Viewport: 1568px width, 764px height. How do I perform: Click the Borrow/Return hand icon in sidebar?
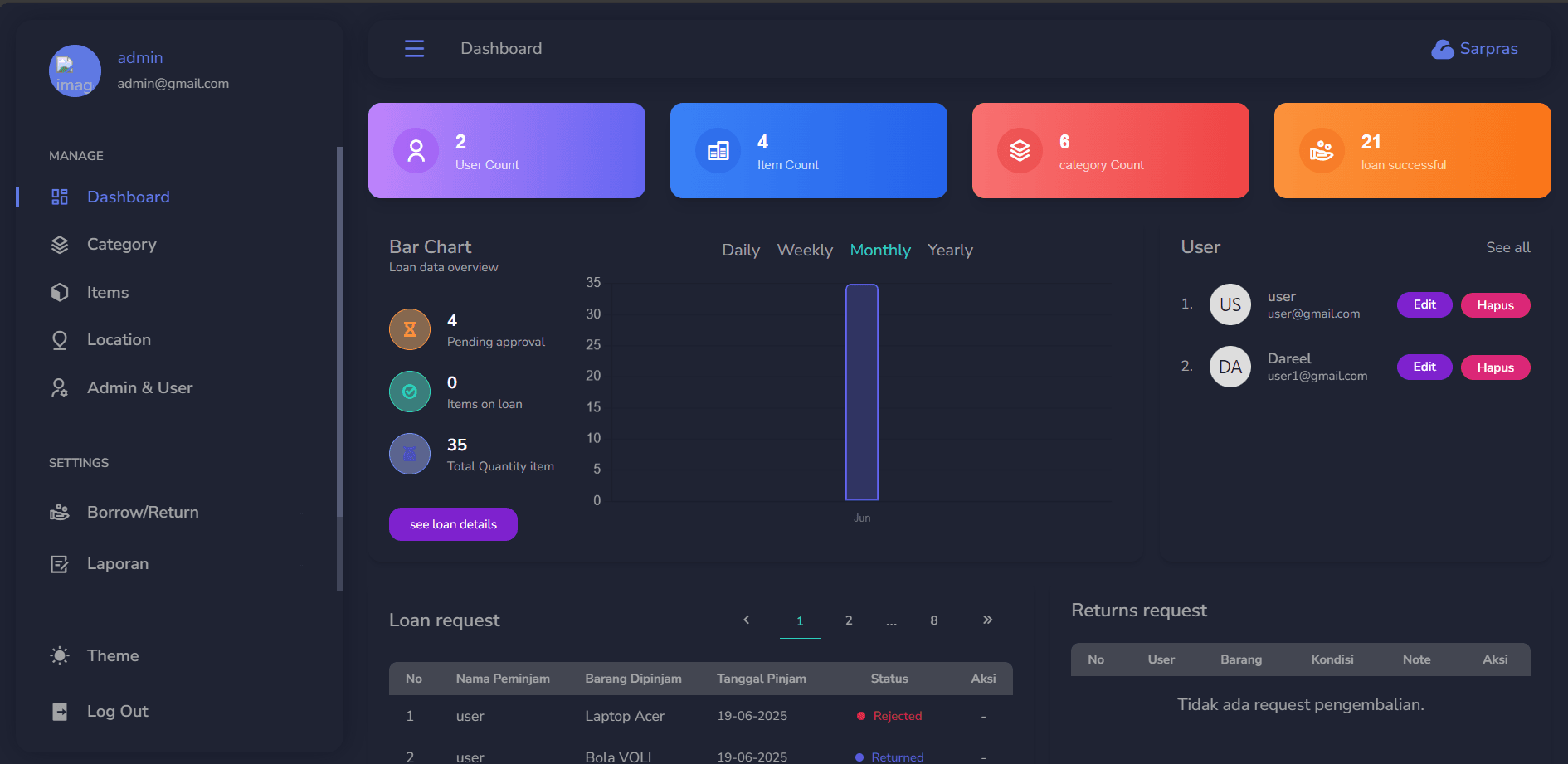(x=60, y=513)
